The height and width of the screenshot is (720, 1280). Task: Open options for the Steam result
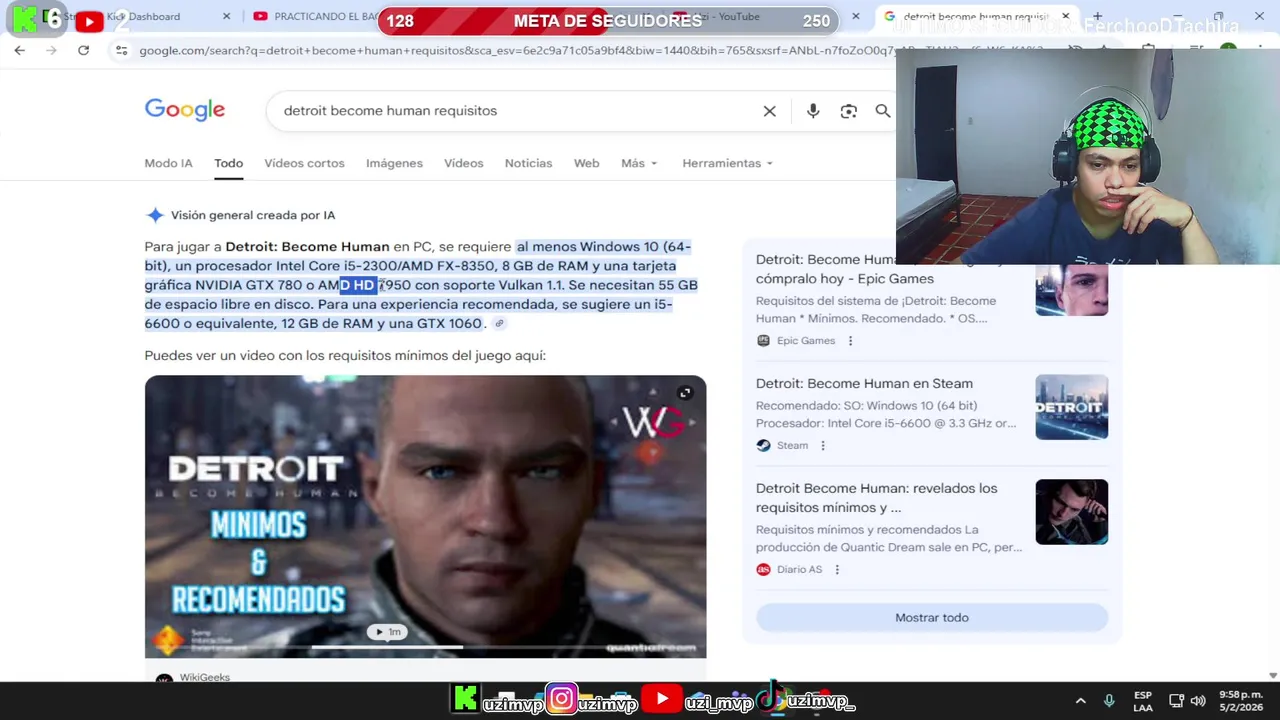click(x=823, y=446)
